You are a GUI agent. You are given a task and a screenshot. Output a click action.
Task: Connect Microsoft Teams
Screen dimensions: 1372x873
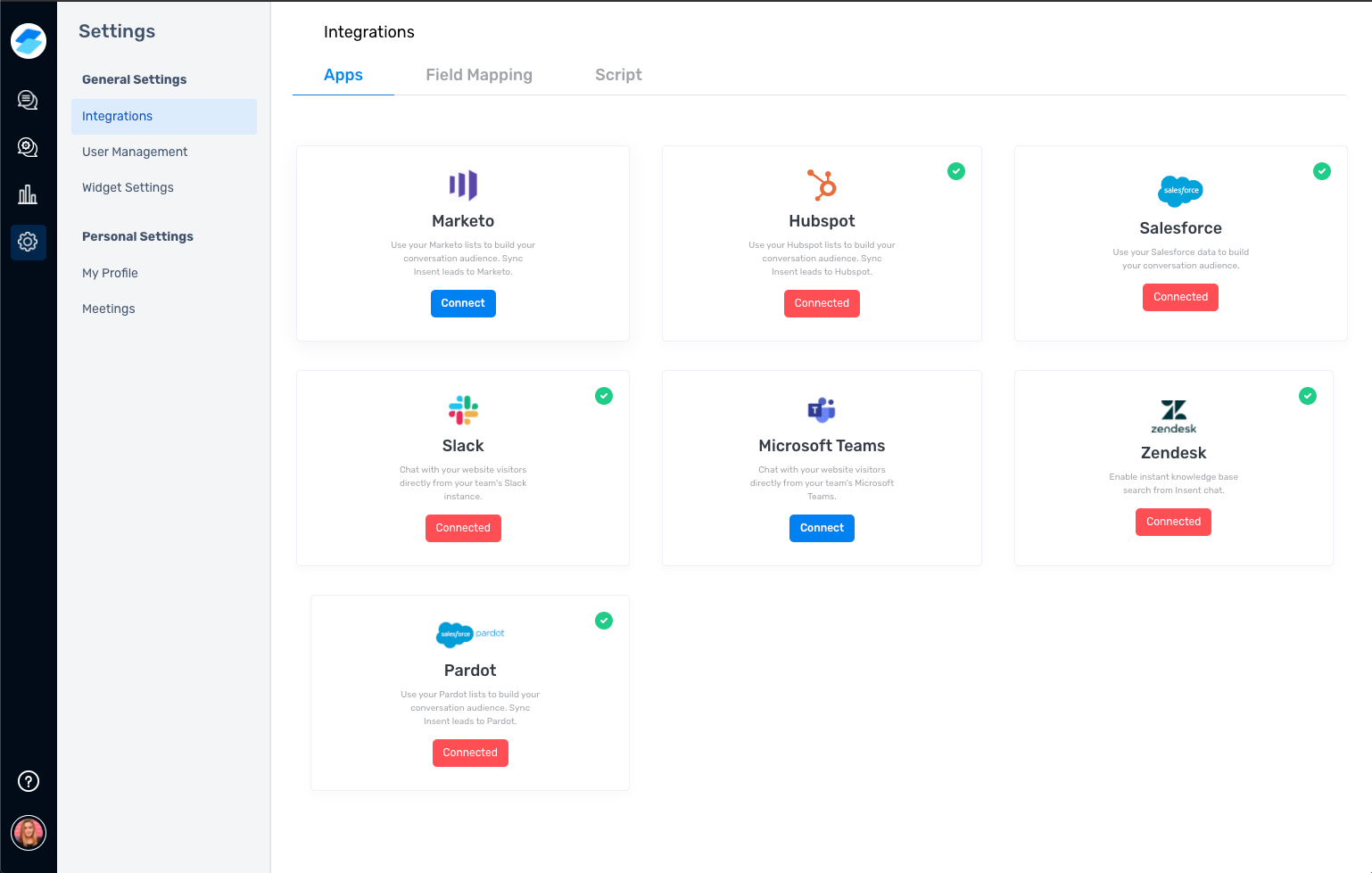pos(821,528)
